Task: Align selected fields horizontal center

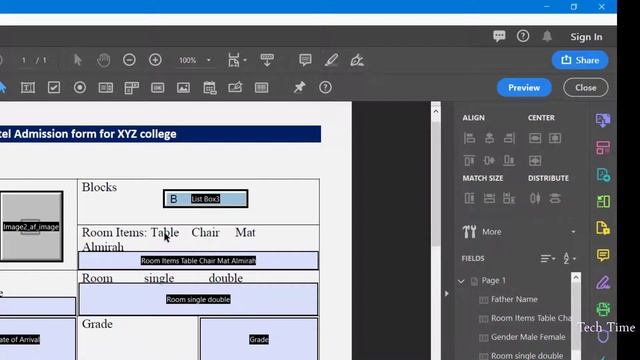Action: pos(489,138)
